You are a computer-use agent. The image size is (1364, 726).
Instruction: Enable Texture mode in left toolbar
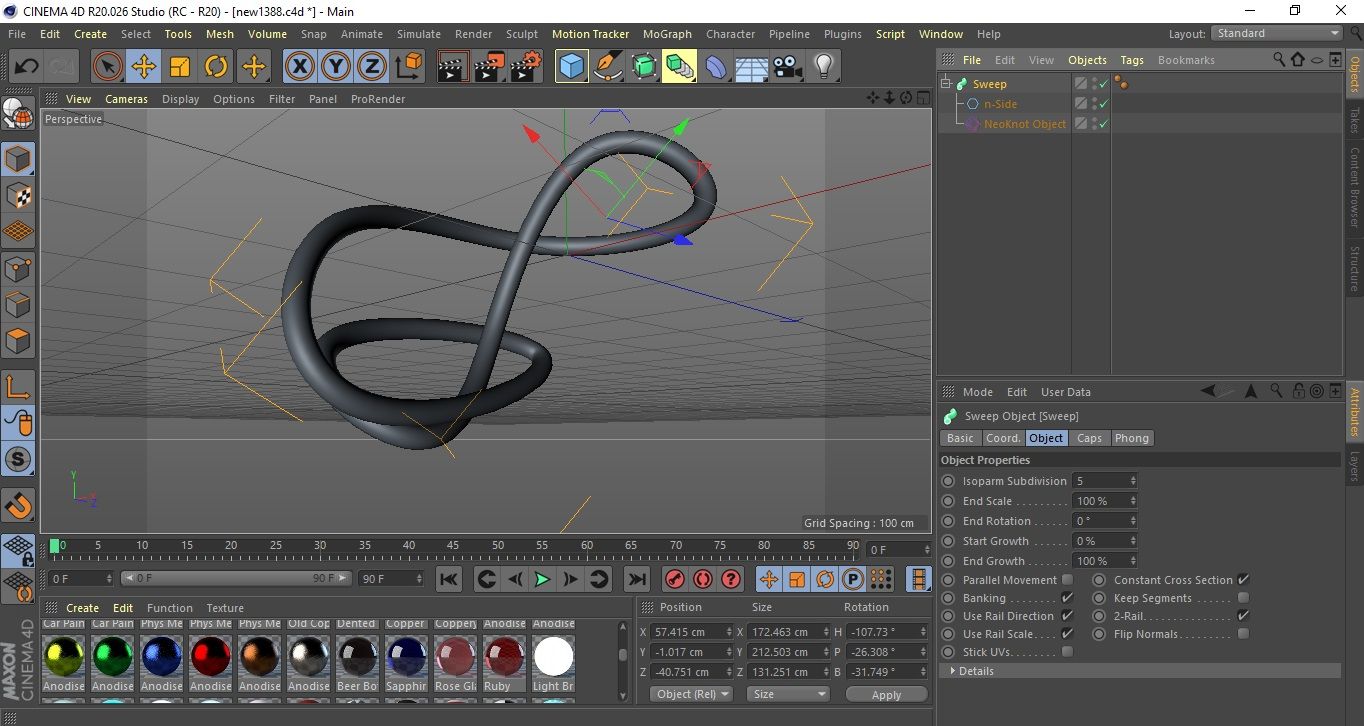19,195
